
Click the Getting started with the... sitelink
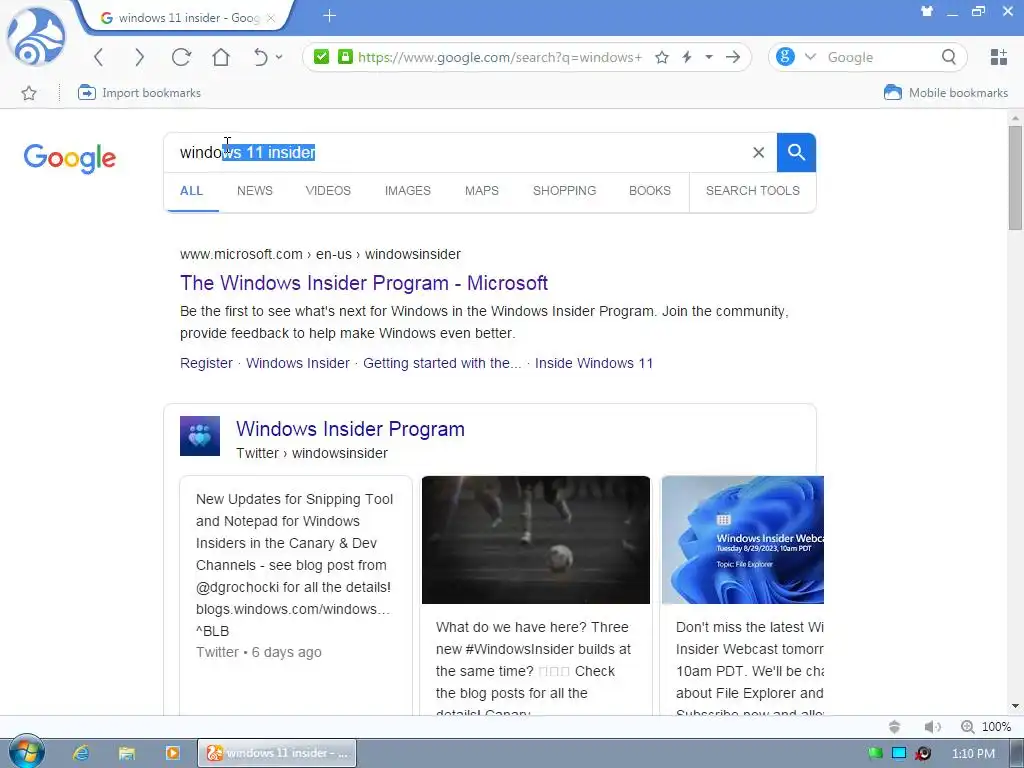click(442, 363)
